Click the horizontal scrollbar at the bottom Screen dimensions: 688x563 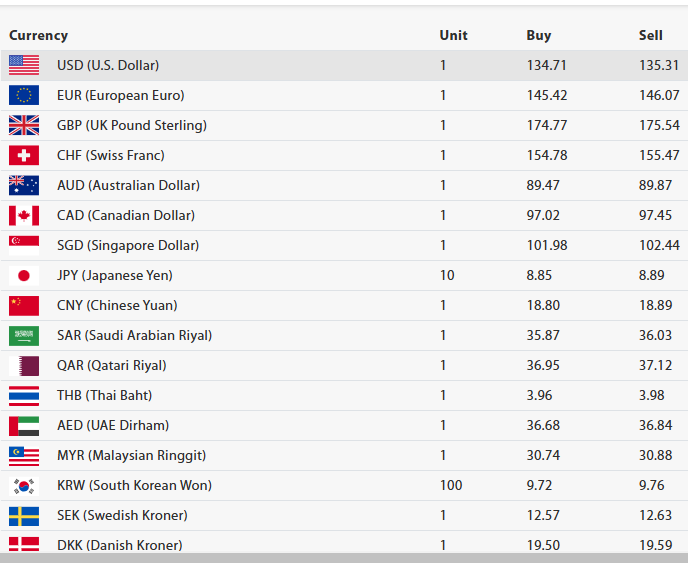[x=344, y=557]
